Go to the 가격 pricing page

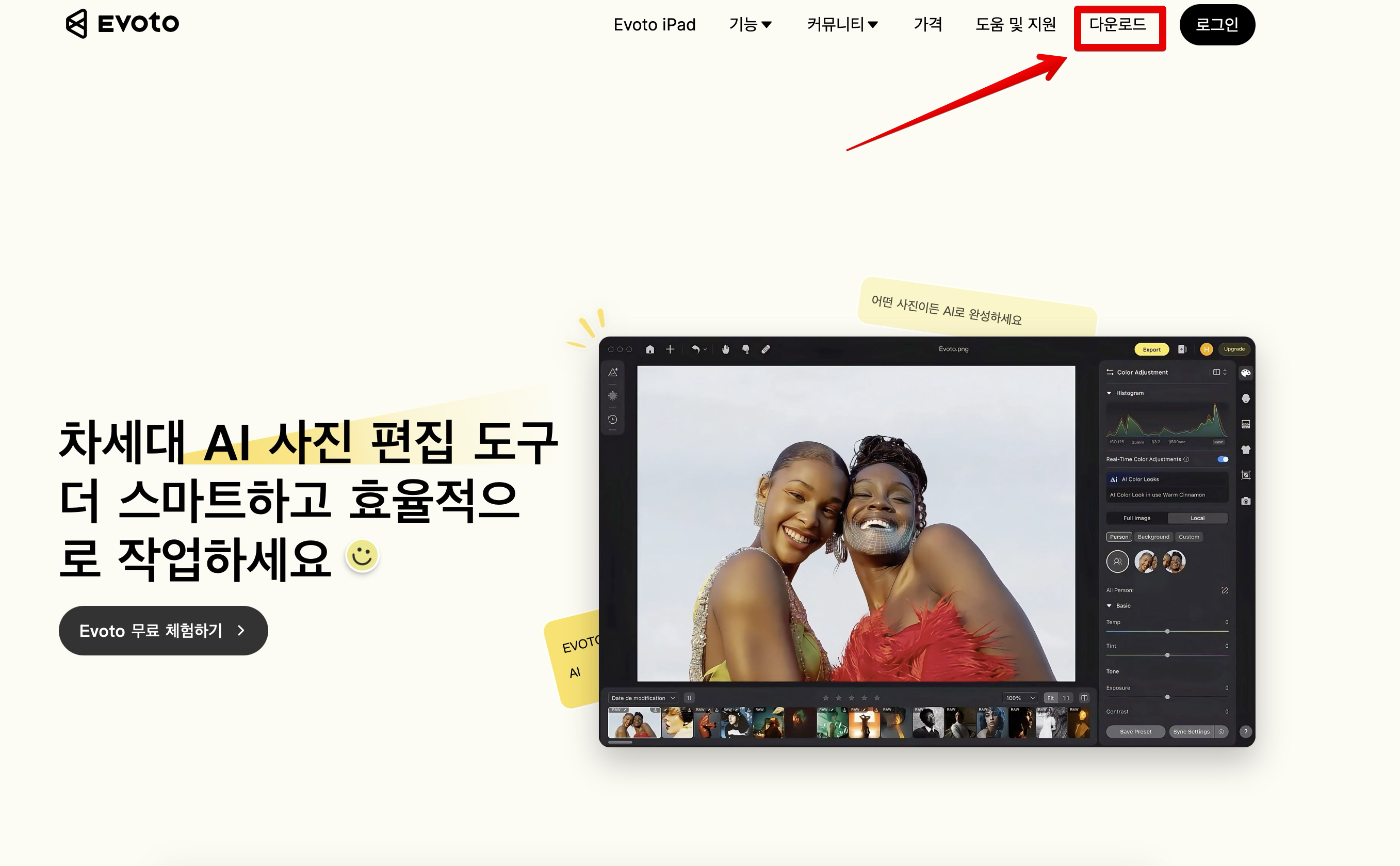(x=928, y=25)
